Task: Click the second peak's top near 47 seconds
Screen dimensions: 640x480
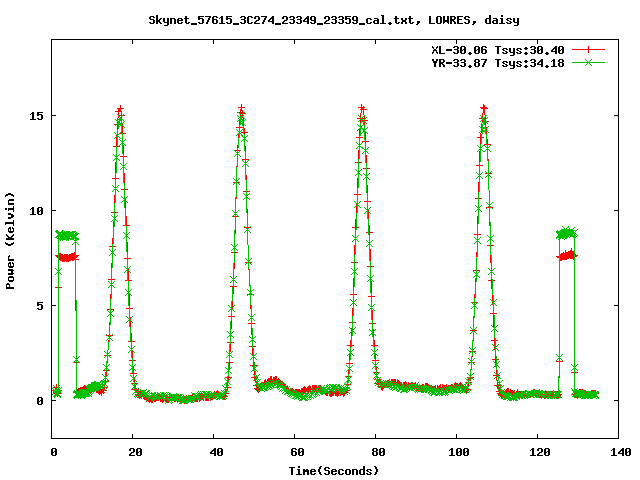Action: (x=242, y=109)
